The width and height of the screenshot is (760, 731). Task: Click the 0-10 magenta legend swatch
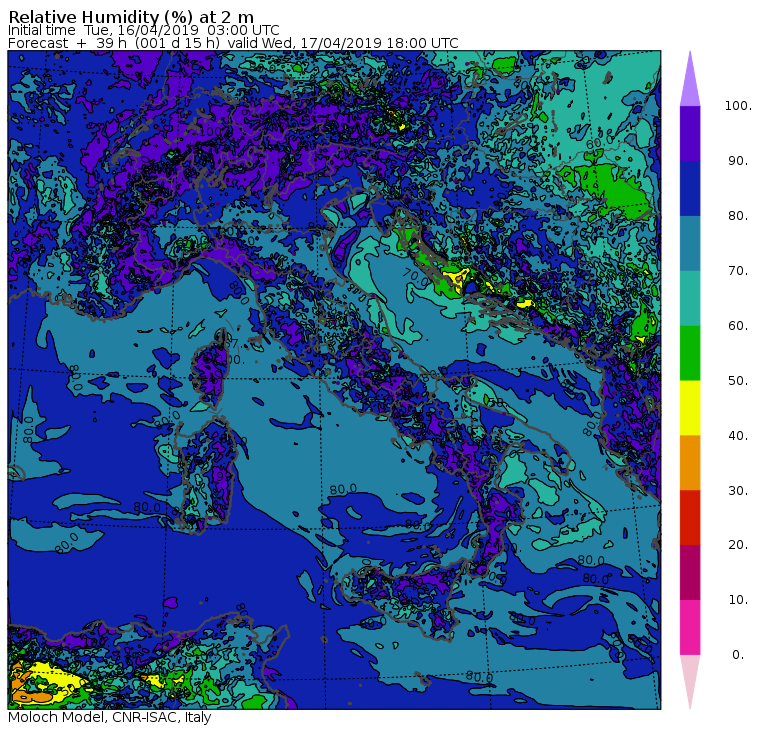tap(690, 627)
